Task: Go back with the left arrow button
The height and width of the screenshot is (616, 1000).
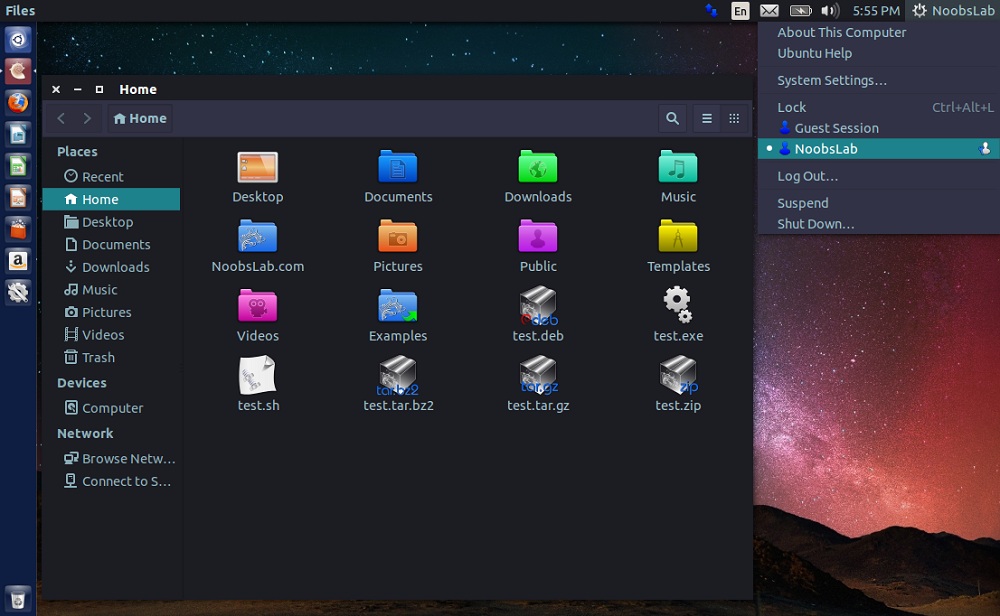Action: 61,118
